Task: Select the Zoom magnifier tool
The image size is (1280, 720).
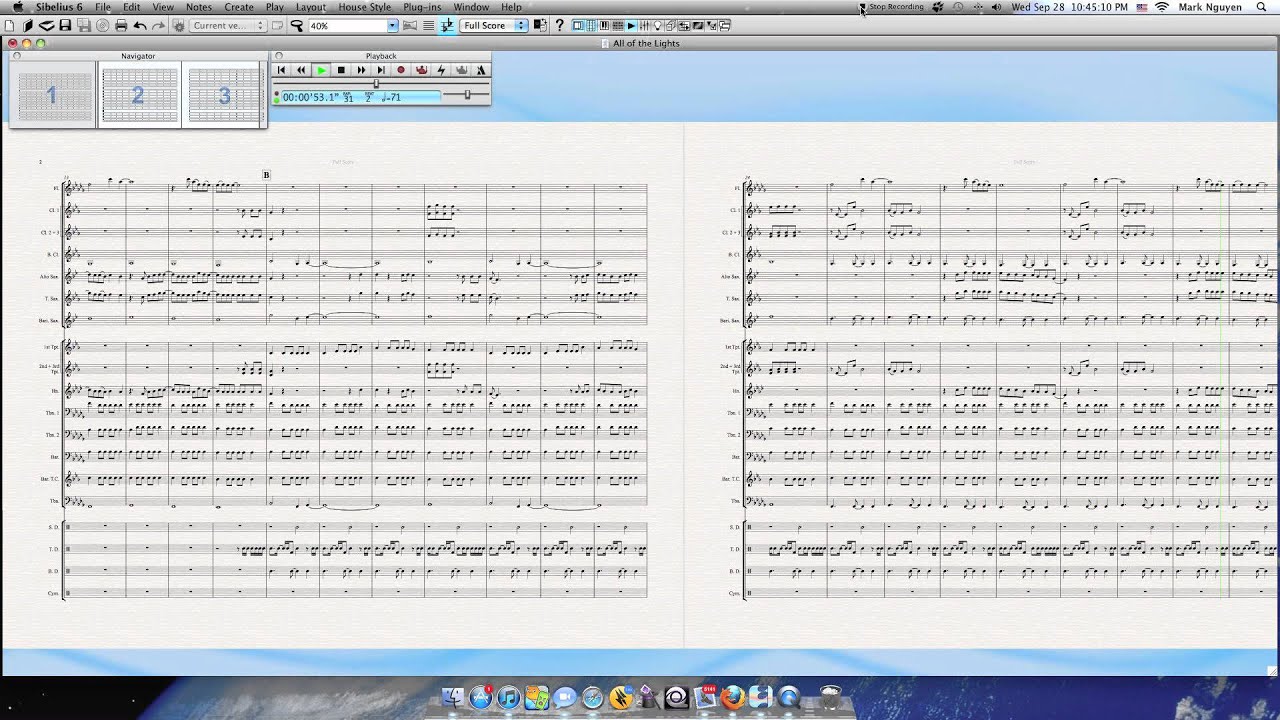Action: [x=296, y=25]
